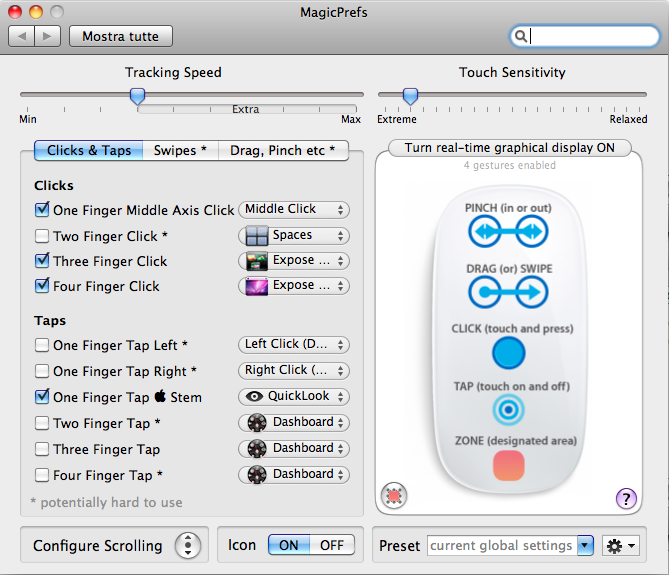Uncheck Three Finger Click
Image resolution: width=669 pixels, height=575 pixels.
42,260
